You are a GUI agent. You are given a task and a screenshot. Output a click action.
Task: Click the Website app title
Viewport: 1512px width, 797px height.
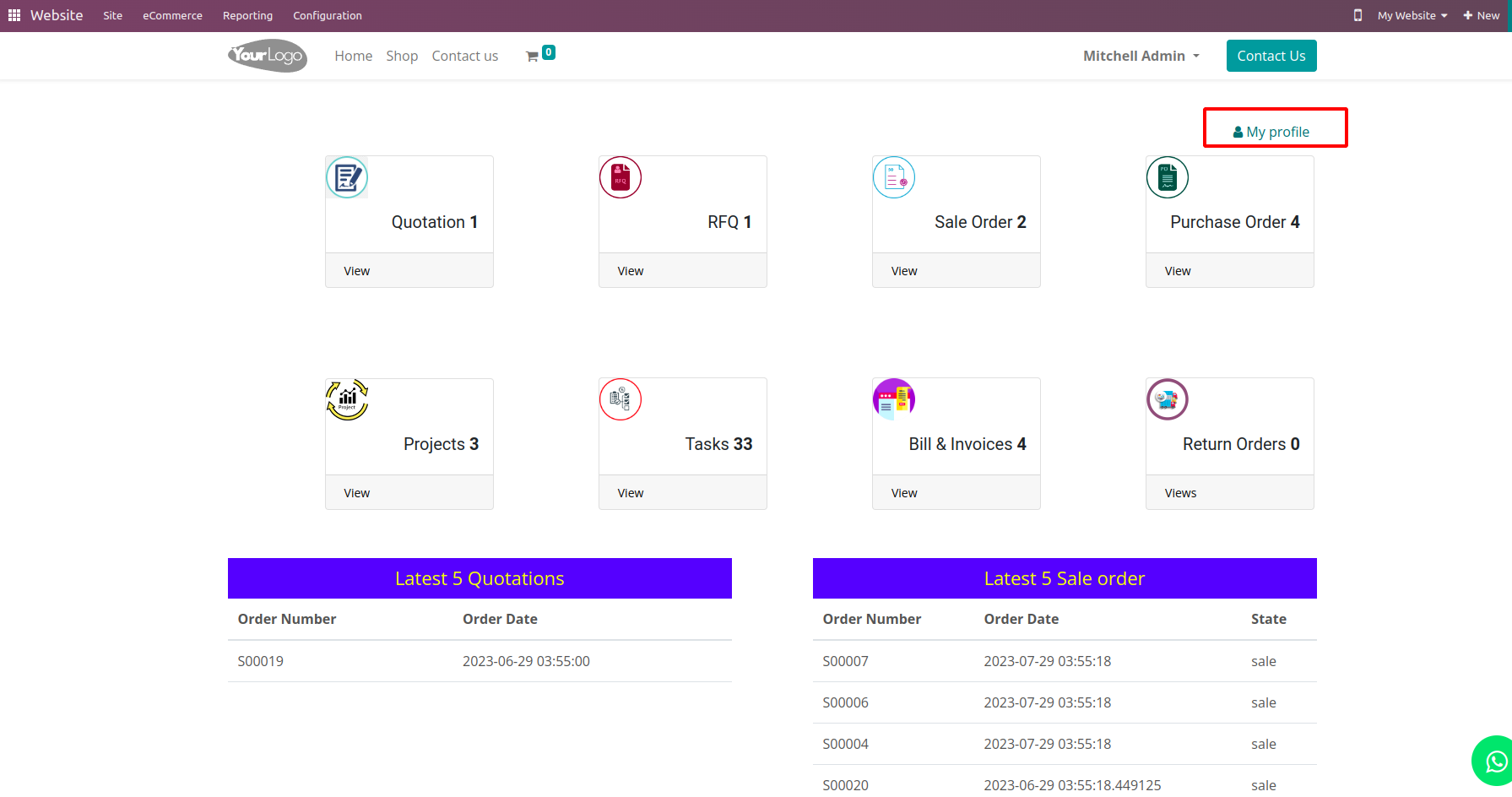pyautogui.click(x=57, y=15)
